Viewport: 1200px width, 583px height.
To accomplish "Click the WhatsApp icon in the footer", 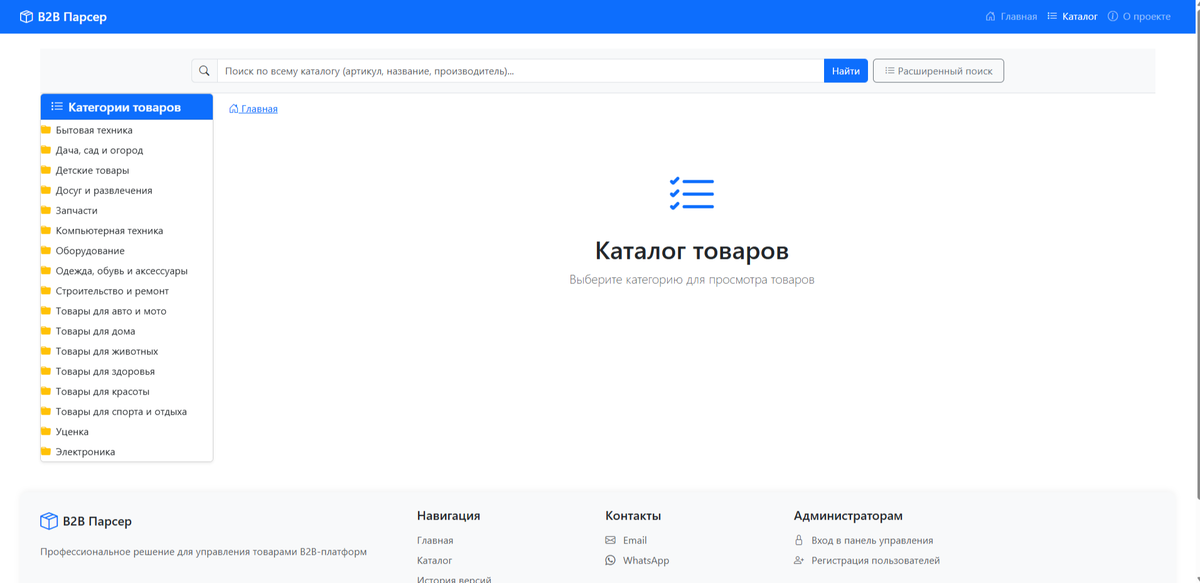I will pos(610,560).
